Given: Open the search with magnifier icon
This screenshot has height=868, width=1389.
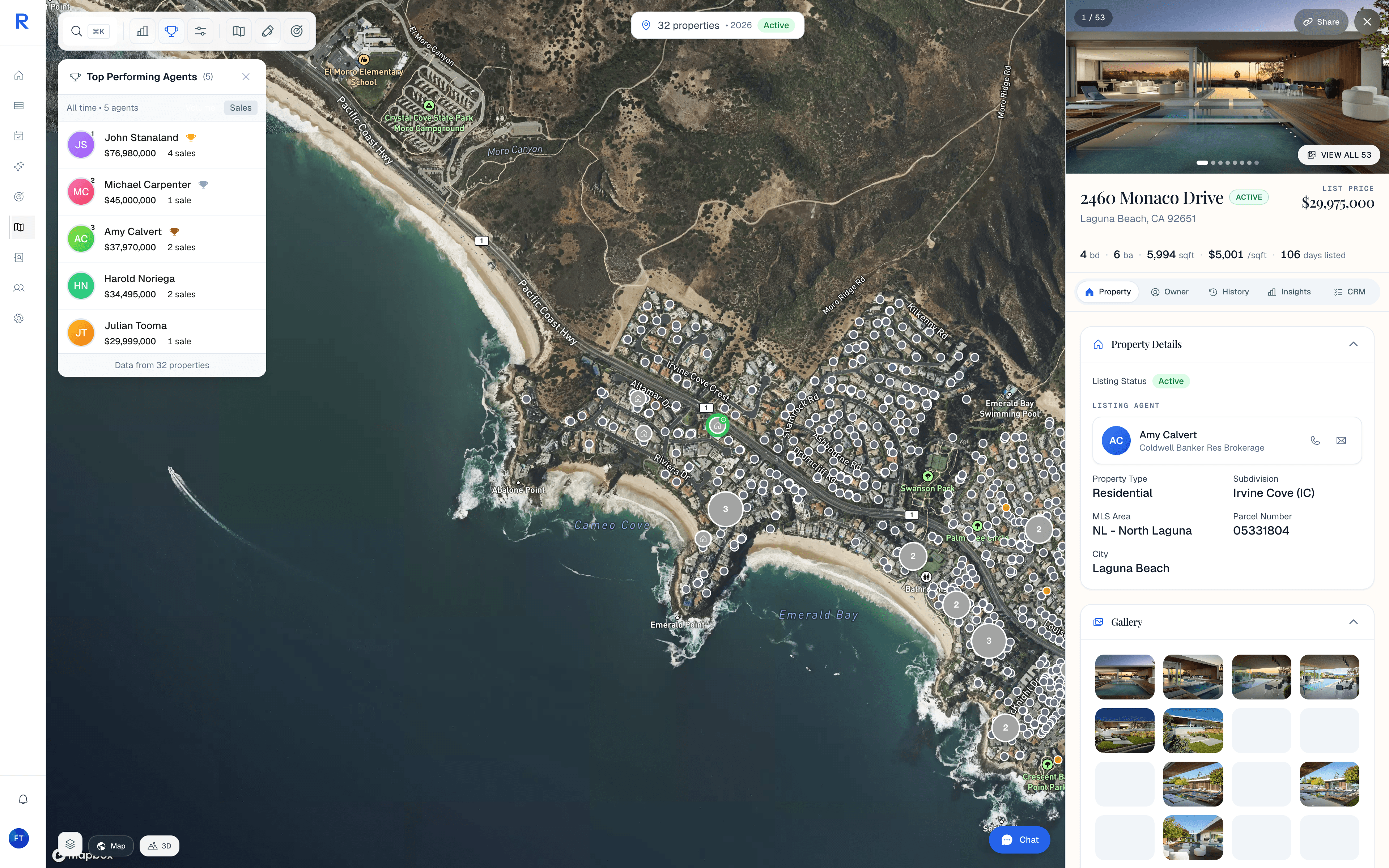Looking at the screenshot, I should (76, 31).
